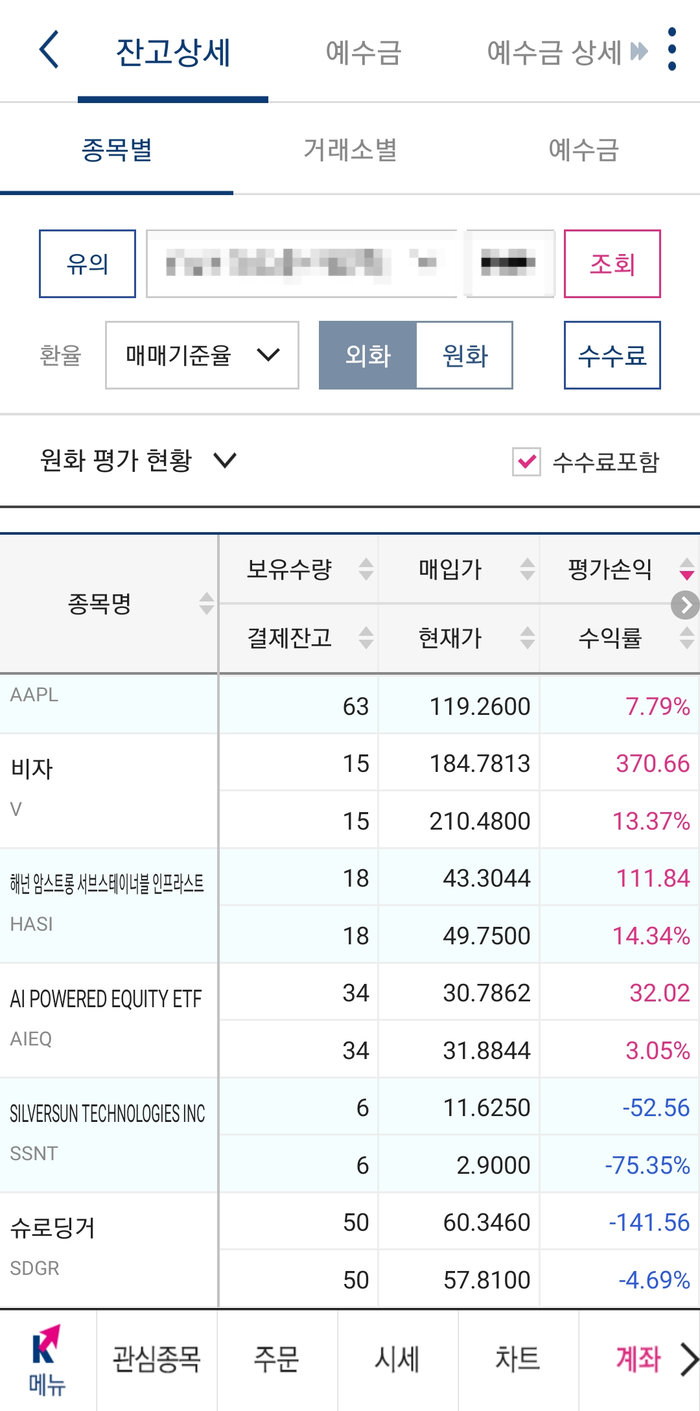Expand the 원화 평가 현황 section
This screenshot has height=1411, width=700.
tap(138, 461)
